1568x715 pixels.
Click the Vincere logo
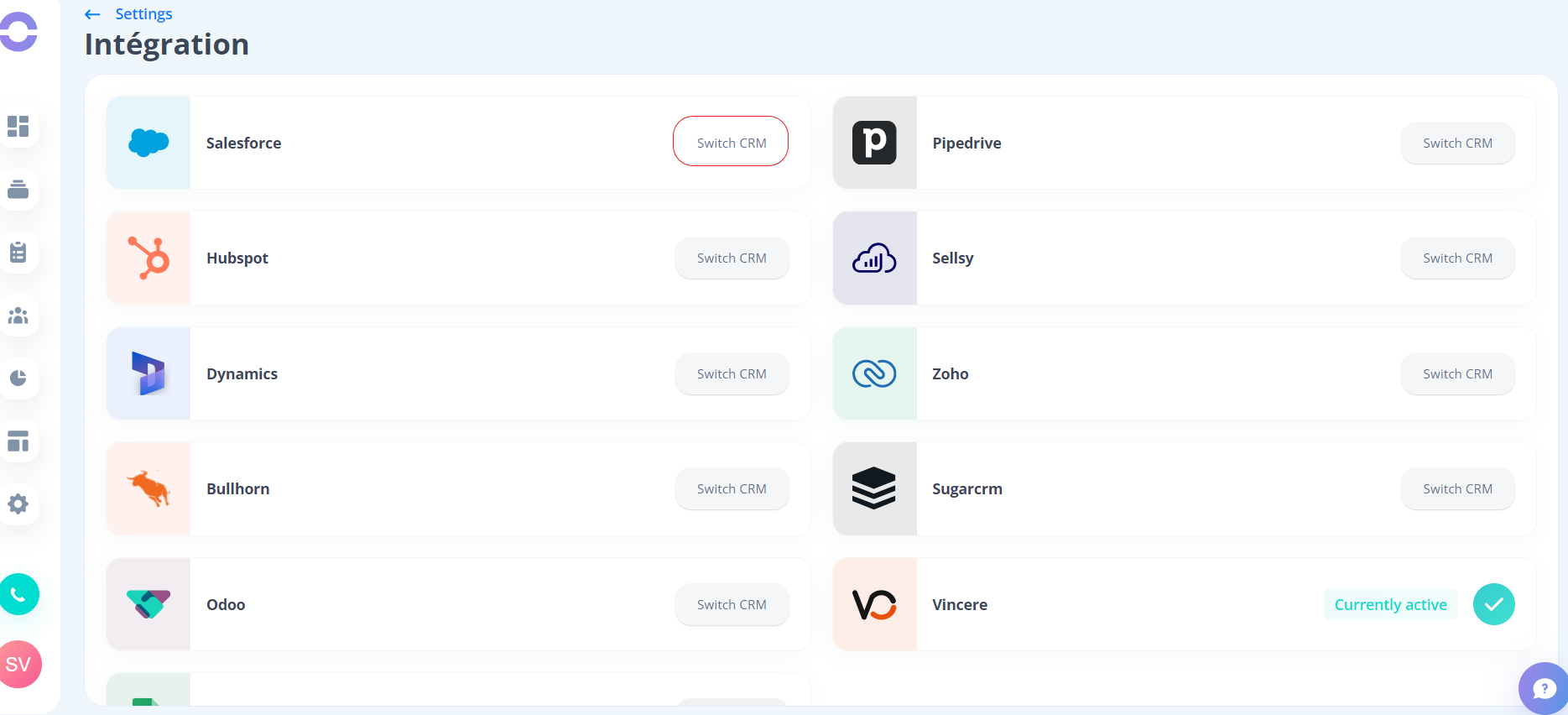pos(874,604)
